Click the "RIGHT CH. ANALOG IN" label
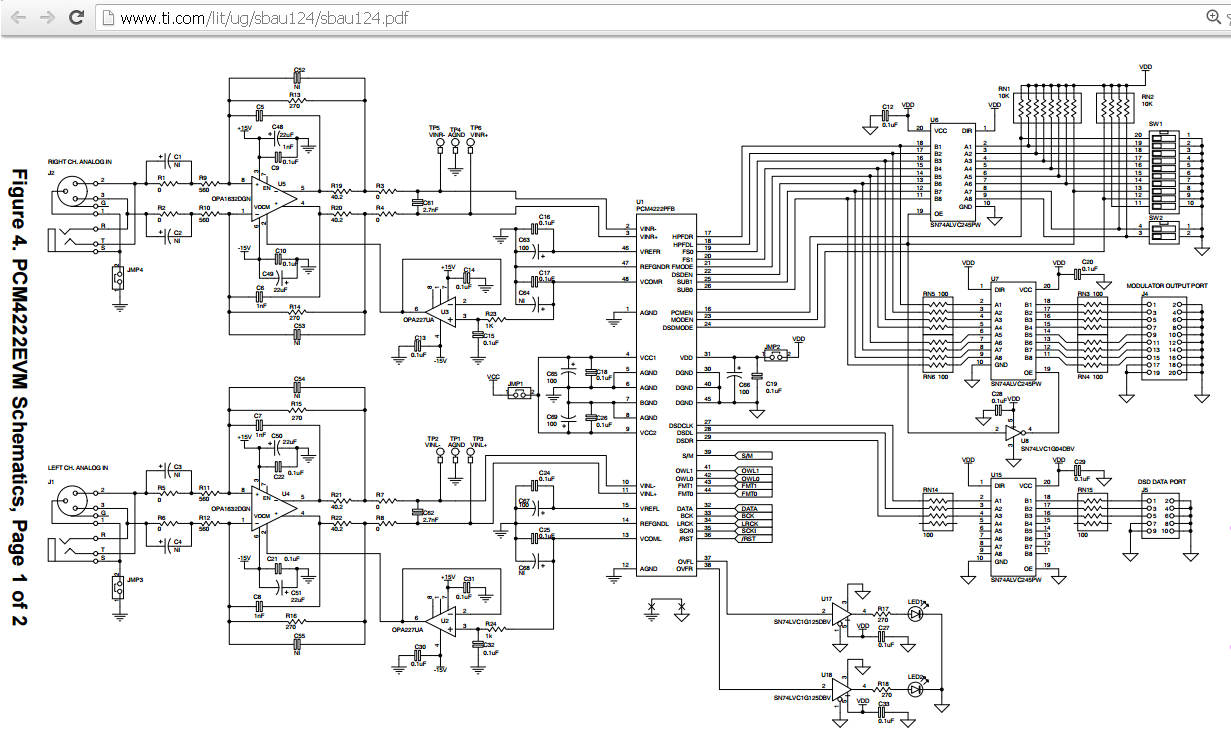 80,161
